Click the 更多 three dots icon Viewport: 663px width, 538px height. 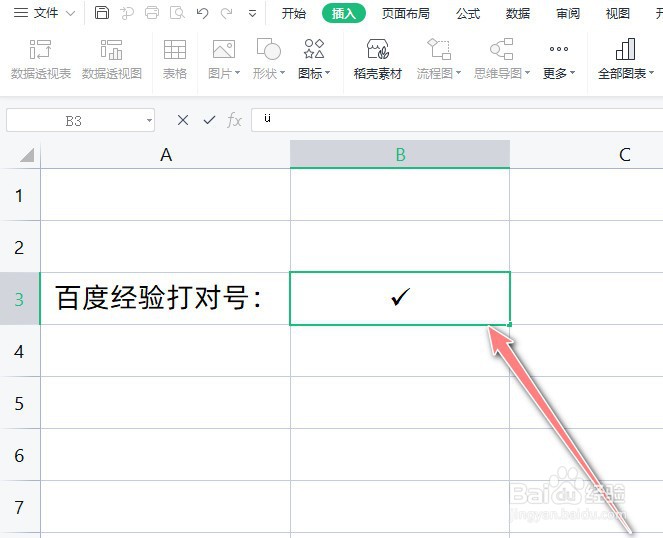[559, 49]
